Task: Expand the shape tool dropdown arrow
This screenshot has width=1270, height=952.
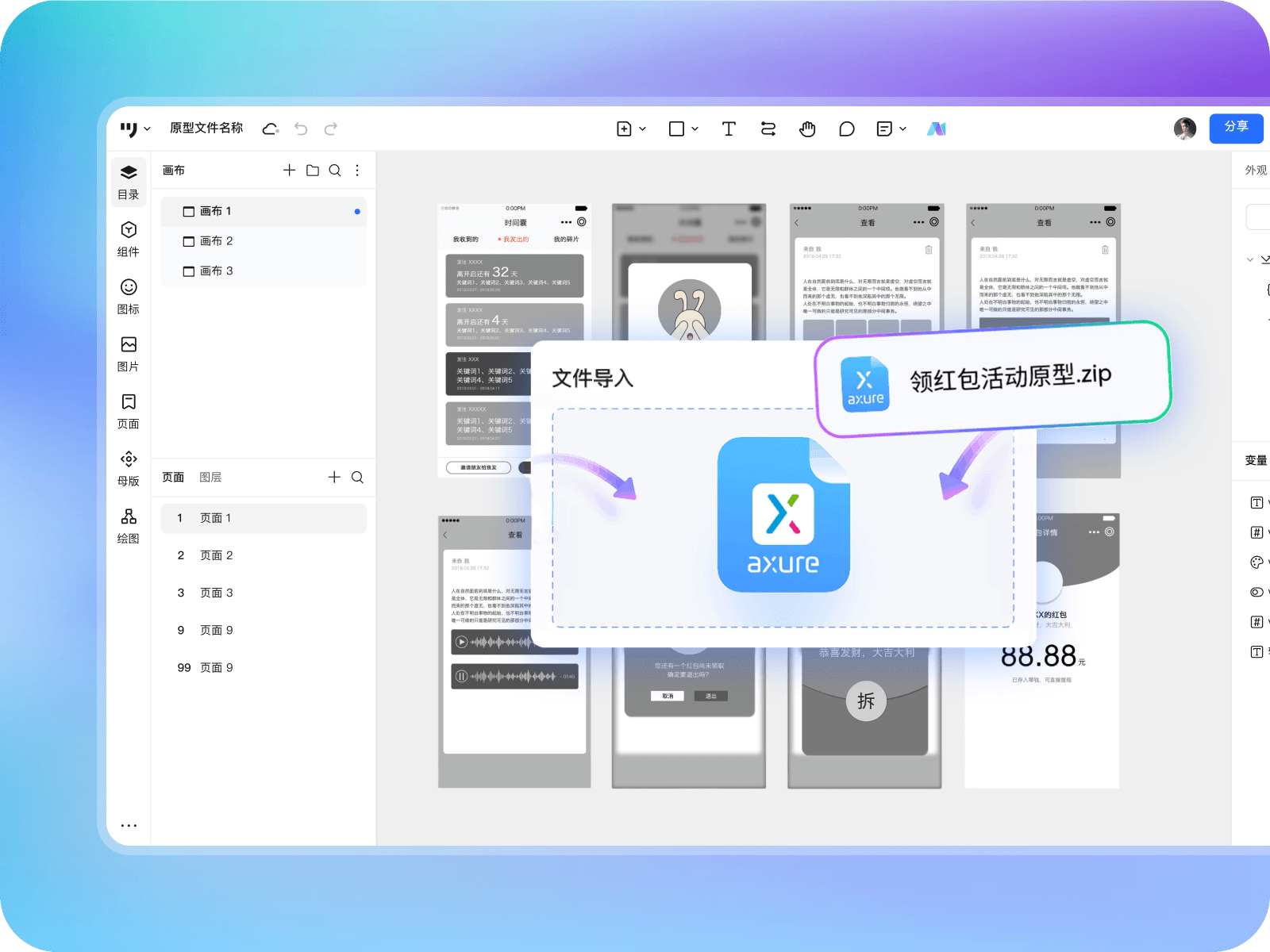Action: [x=695, y=129]
